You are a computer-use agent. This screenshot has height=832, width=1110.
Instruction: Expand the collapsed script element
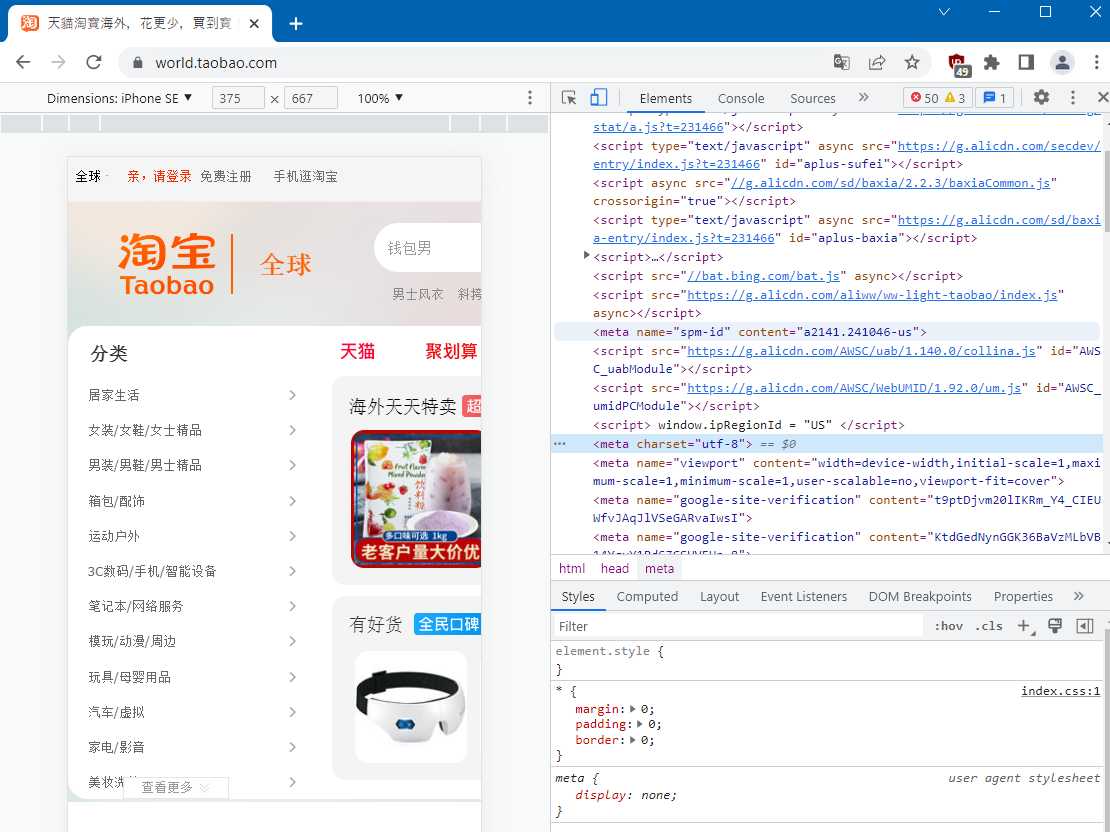coord(586,256)
